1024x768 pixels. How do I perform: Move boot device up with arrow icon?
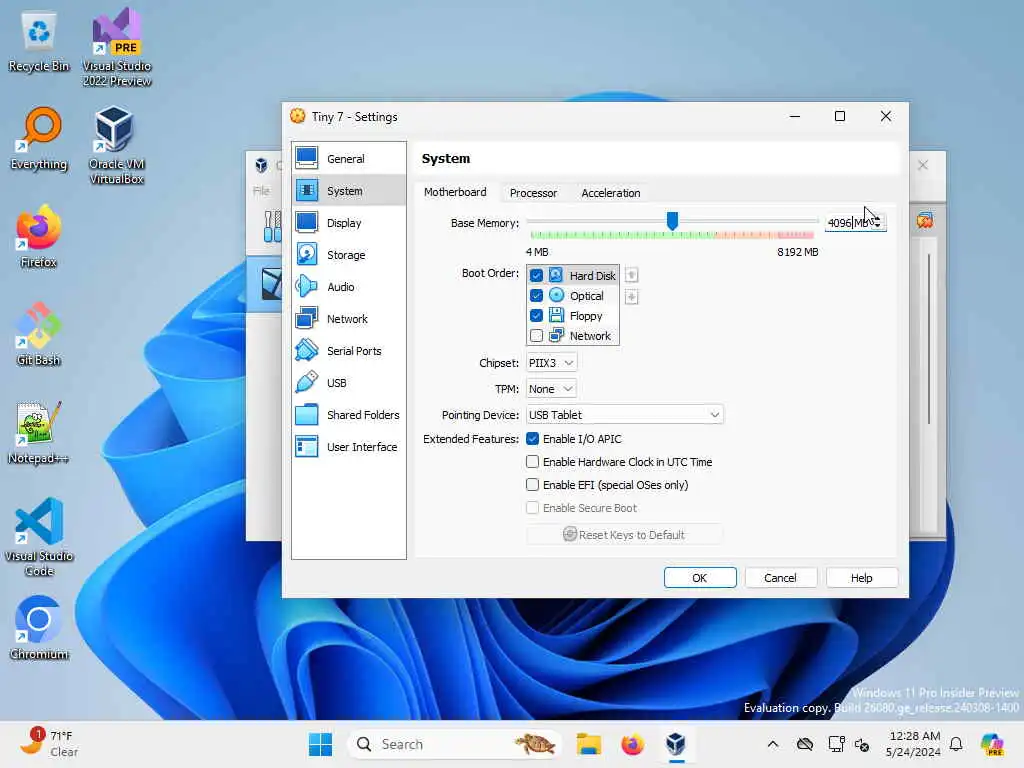631,275
